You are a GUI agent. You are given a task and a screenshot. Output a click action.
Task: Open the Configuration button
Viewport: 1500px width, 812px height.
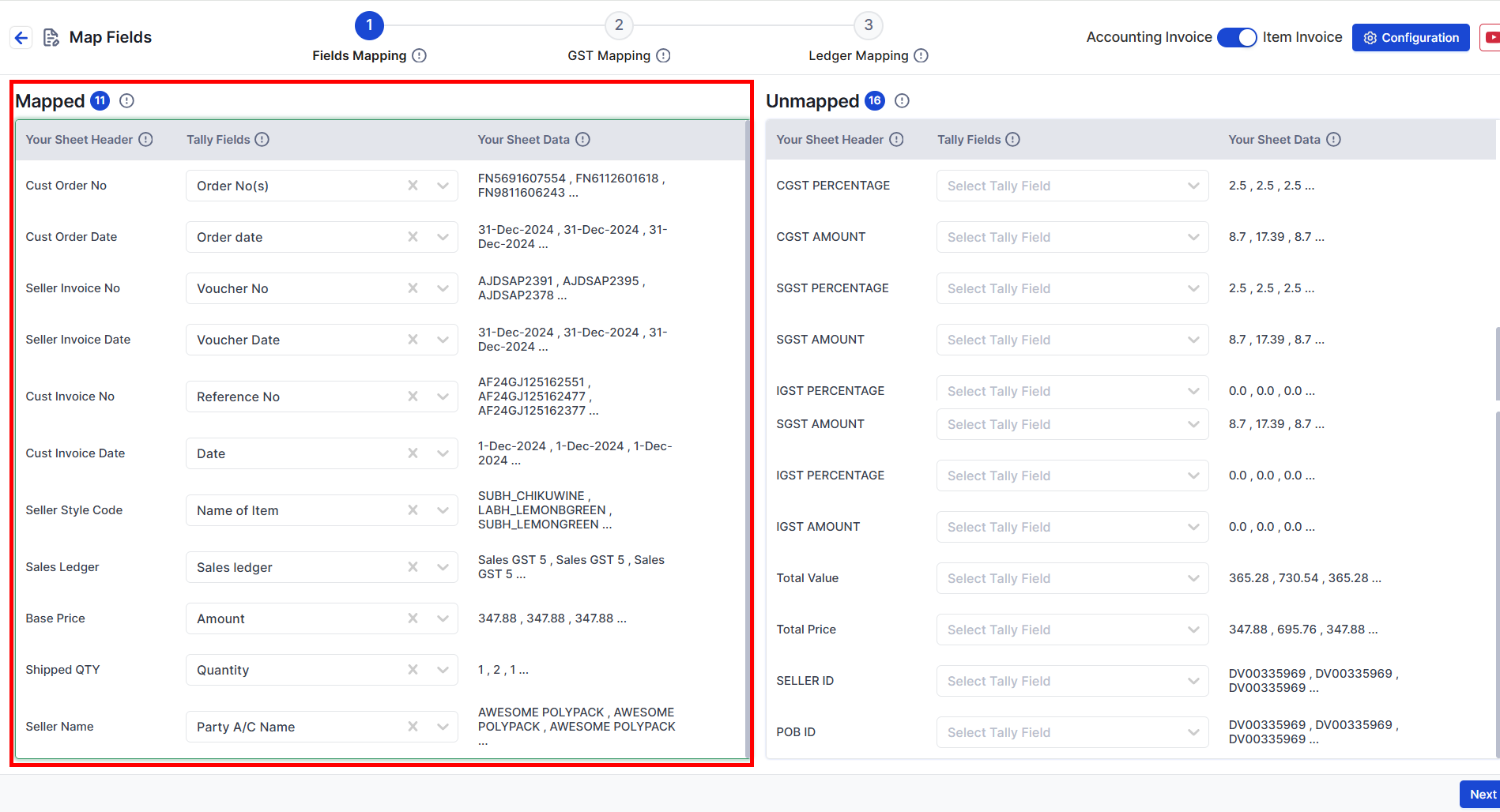(1410, 37)
